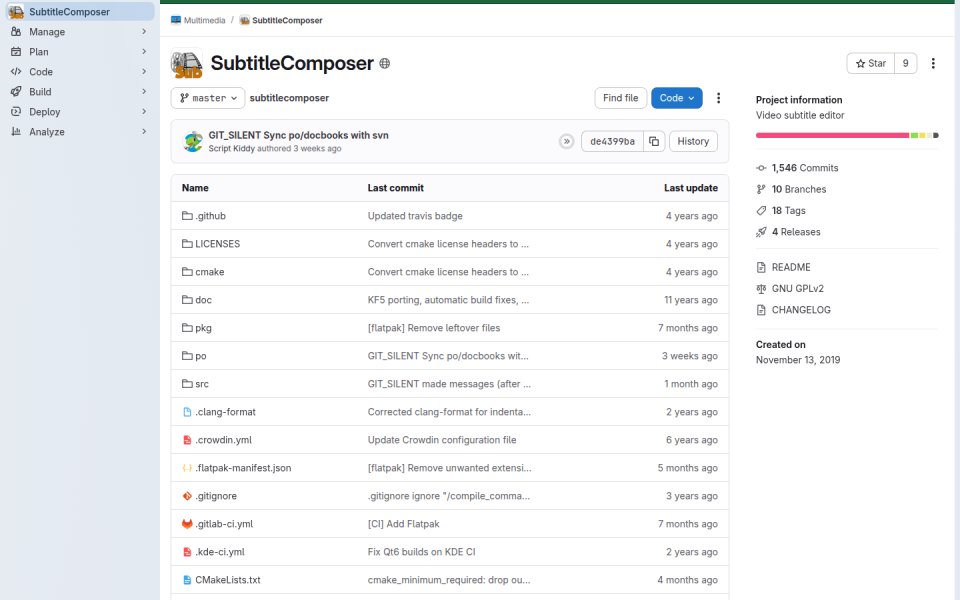Click the public visibility globe icon
Image resolution: width=960 pixels, height=600 pixels.
[x=384, y=64]
